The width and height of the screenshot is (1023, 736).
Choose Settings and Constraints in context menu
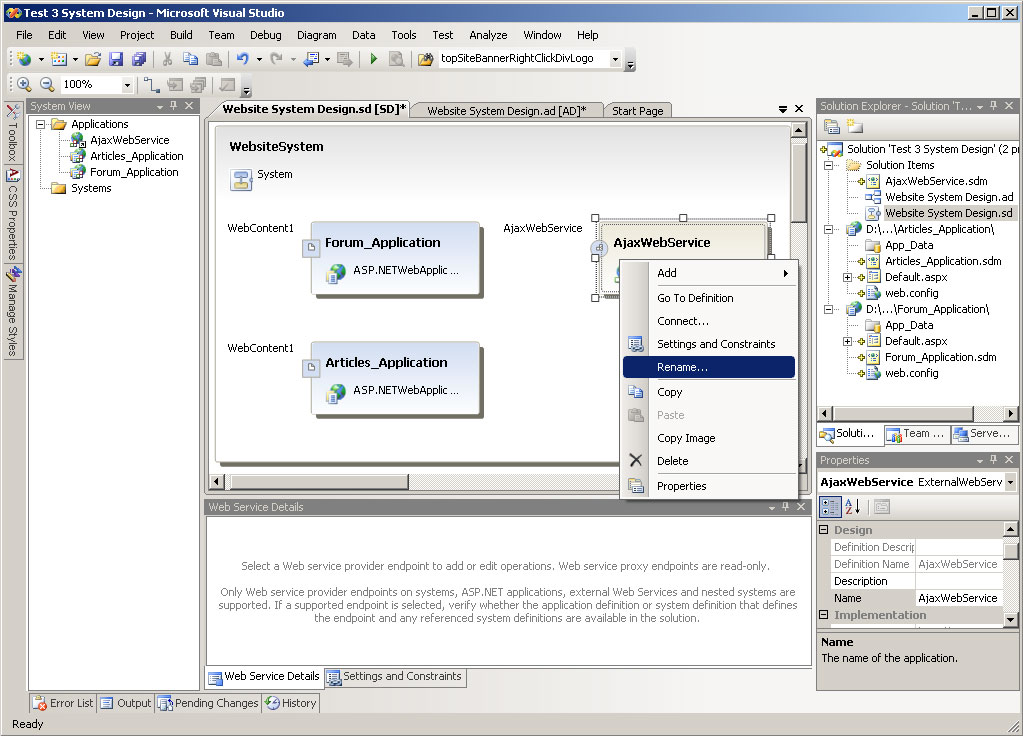coord(709,345)
